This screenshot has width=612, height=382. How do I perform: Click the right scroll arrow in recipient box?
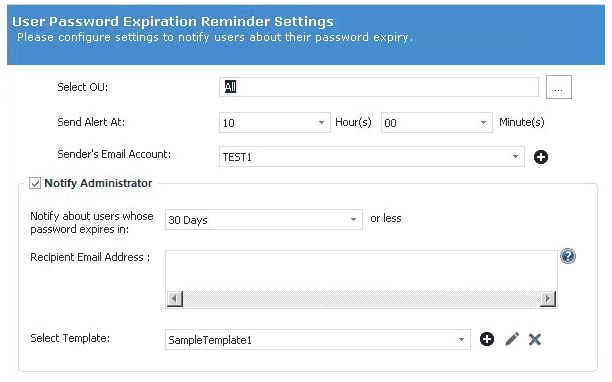(548, 299)
